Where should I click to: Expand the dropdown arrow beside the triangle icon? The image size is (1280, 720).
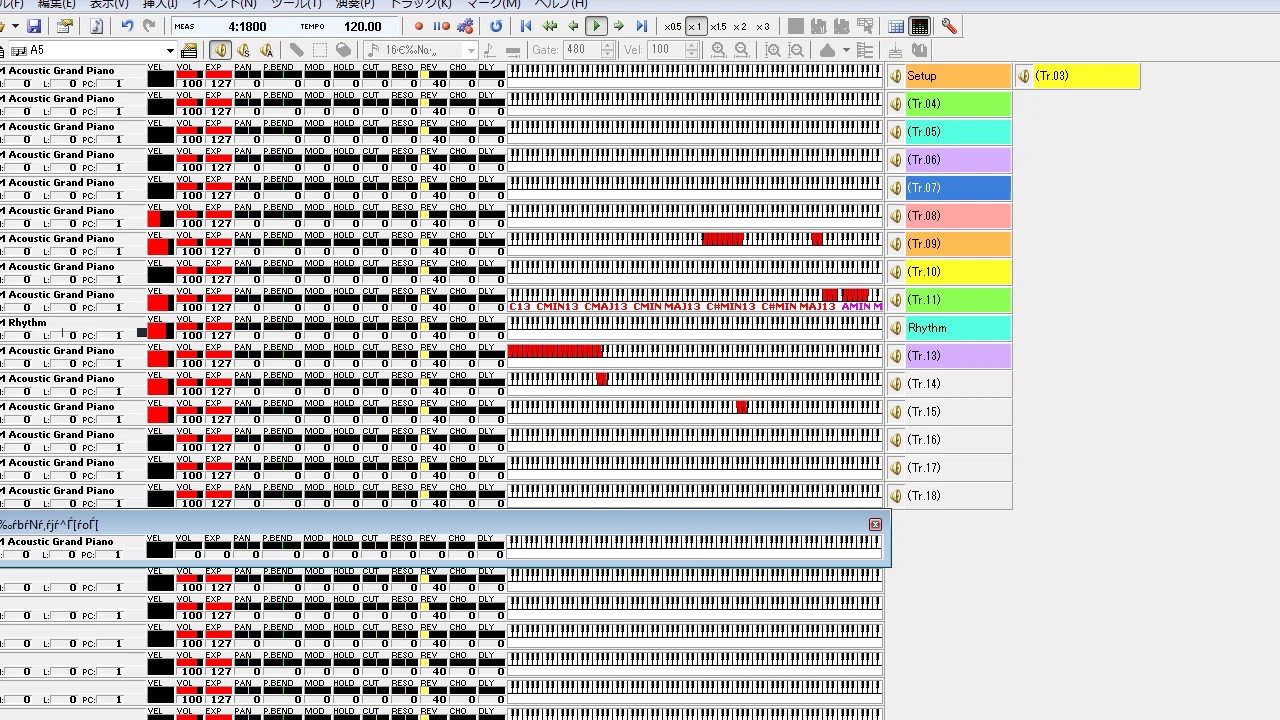pyautogui.click(x=846, y=50)
